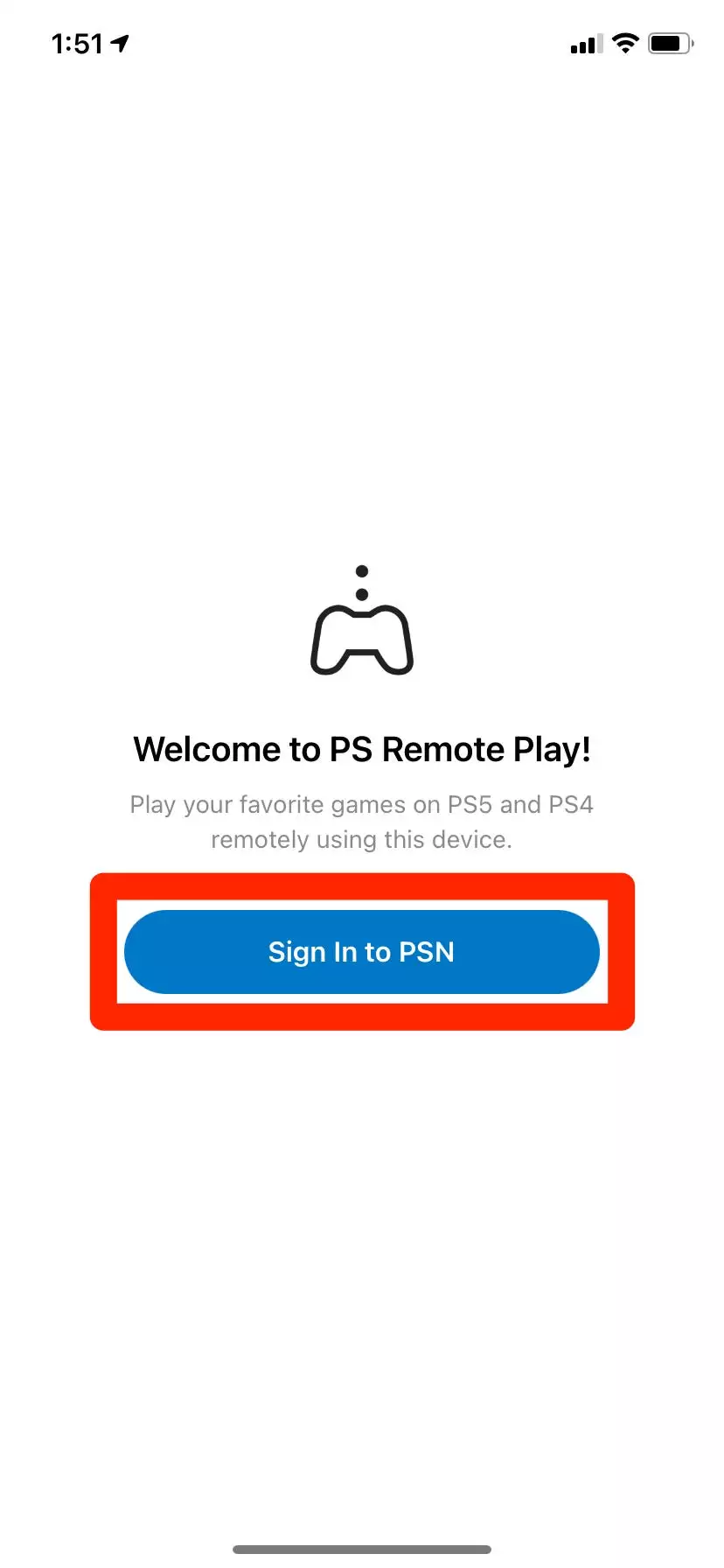Tap the Wi-Fi status icon
Viewport: 724px width, 1568px height.
[625, 43]
